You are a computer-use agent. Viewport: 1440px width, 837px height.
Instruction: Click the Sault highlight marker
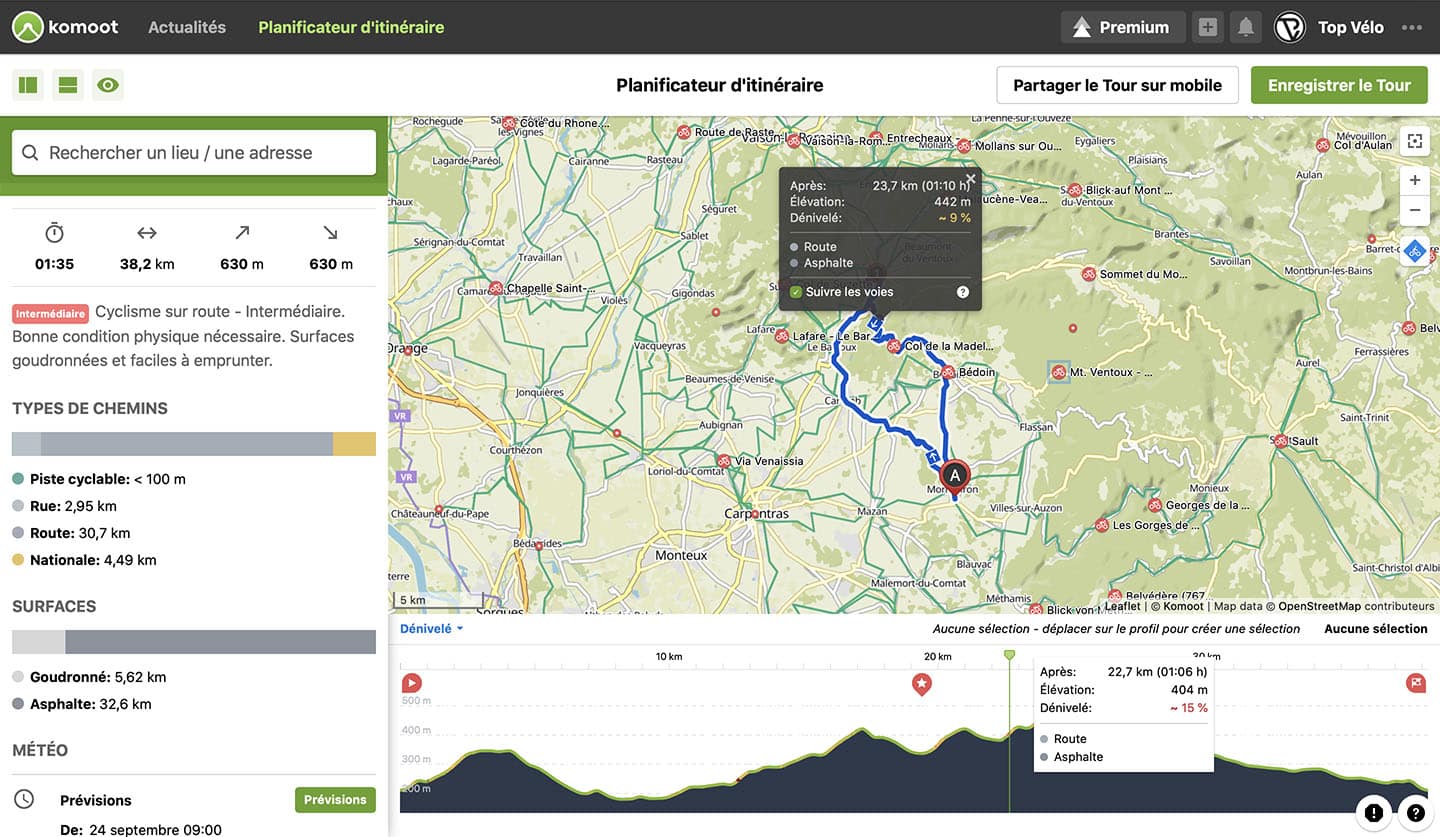(1281, 440)
